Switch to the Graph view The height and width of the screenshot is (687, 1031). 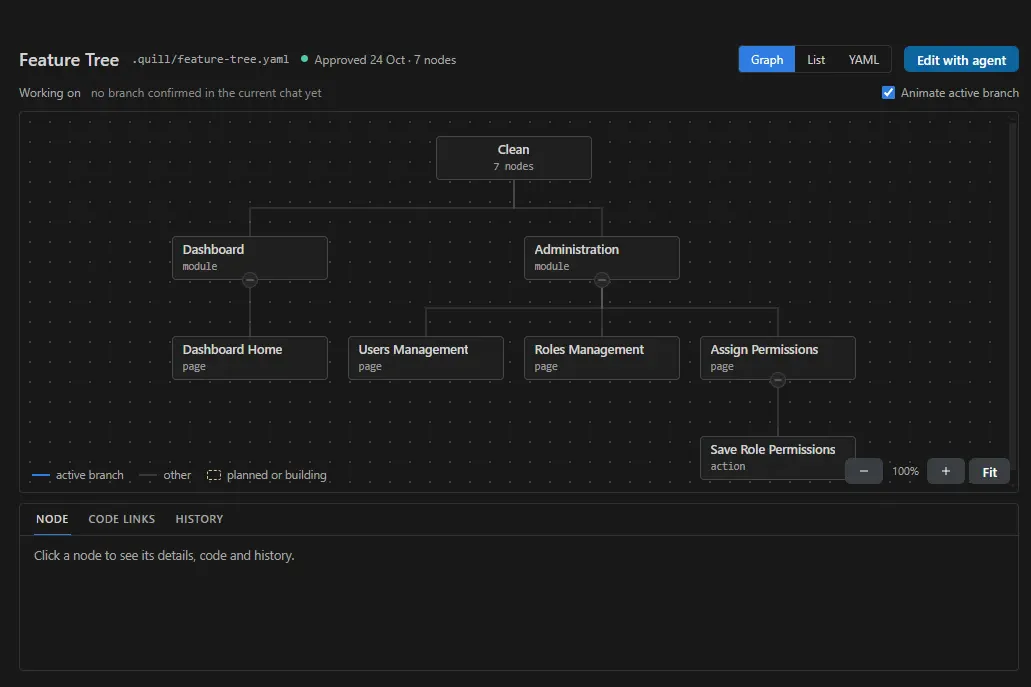tap(767, 59)
